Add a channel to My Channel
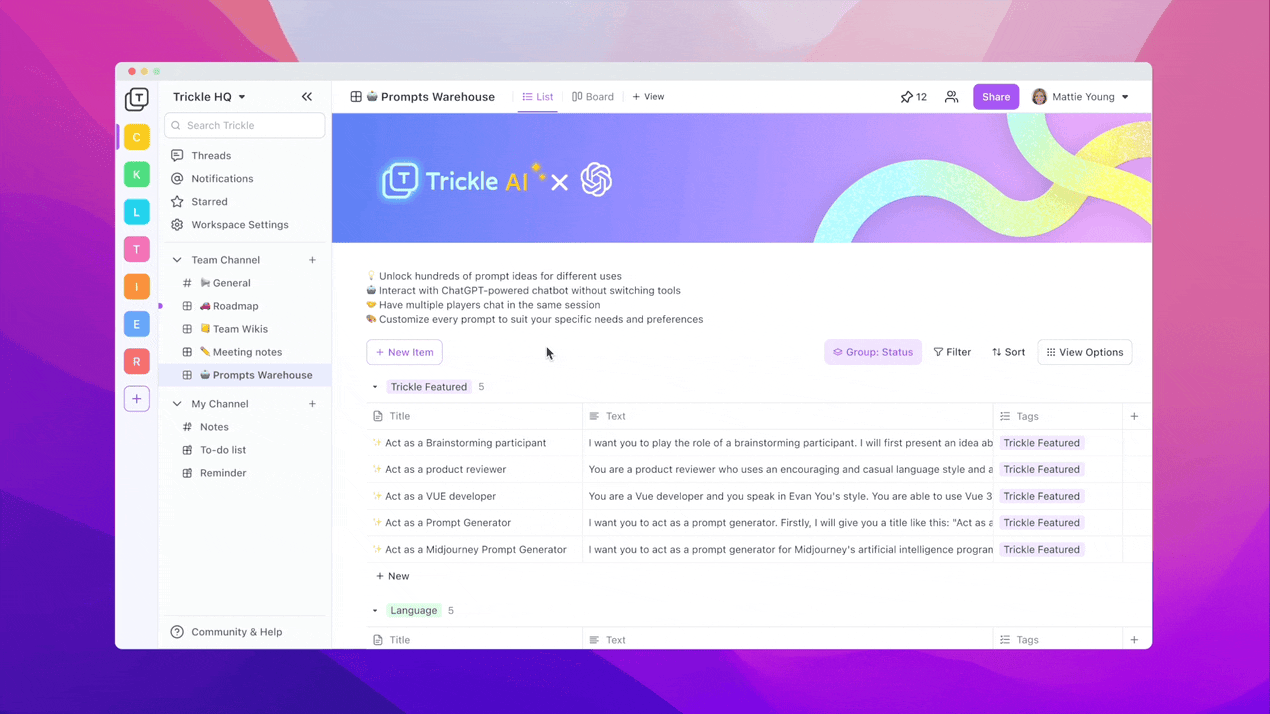This screenshot has width=1270, height=714. (x=312, y=404)
